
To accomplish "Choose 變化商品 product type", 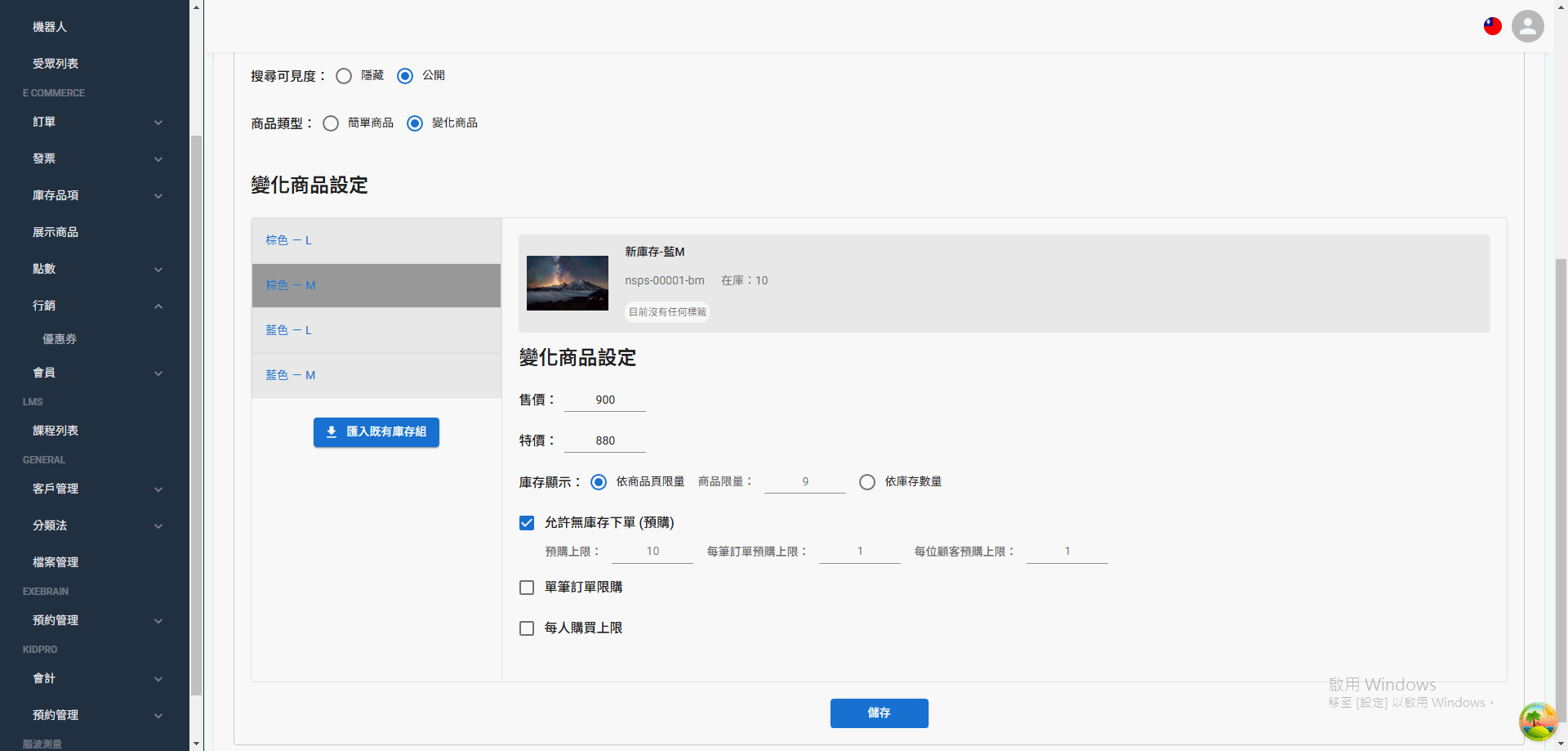I will 415,123.
